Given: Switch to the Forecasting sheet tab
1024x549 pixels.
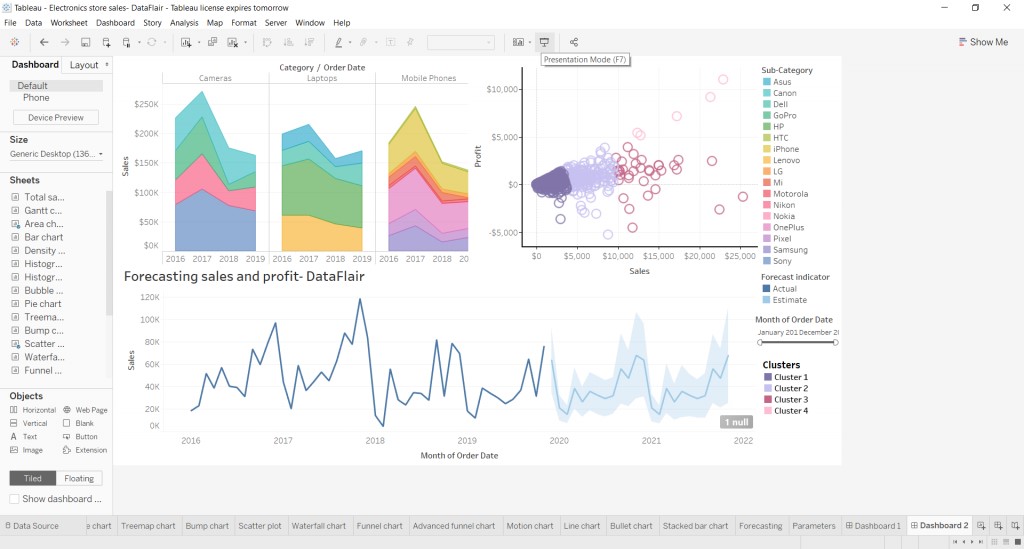Looking at the screenshot, I should (760, 526).
